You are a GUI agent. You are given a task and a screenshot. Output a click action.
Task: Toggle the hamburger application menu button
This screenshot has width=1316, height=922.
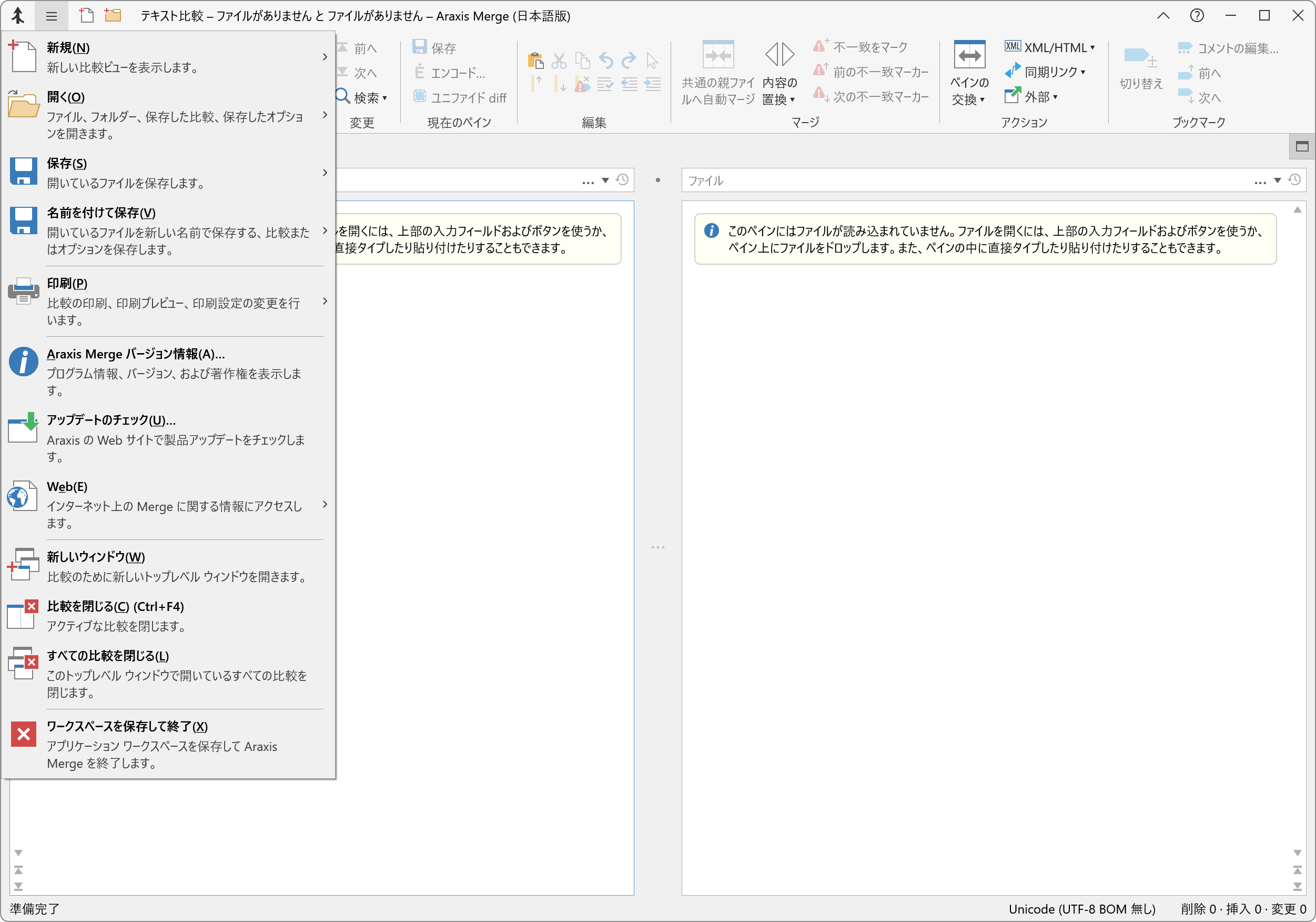pos(51,15)
